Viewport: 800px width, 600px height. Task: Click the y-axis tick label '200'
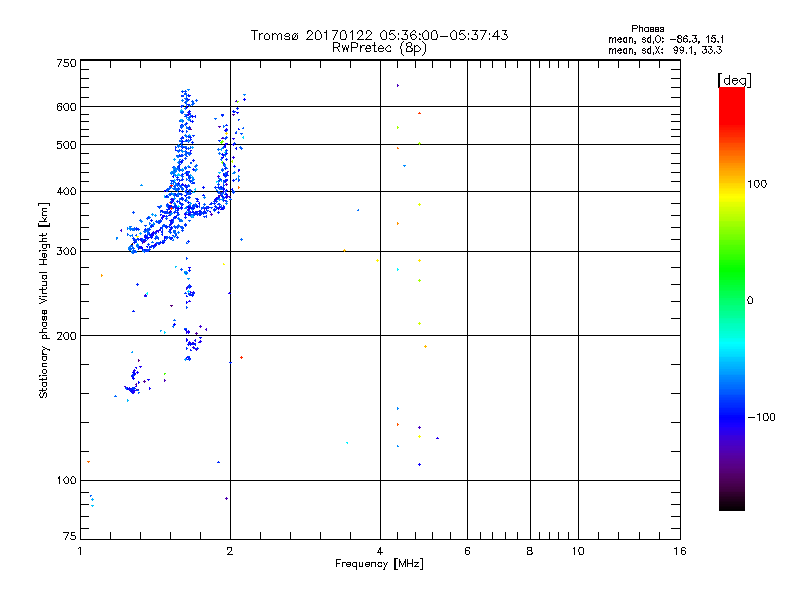click(66, 336)
